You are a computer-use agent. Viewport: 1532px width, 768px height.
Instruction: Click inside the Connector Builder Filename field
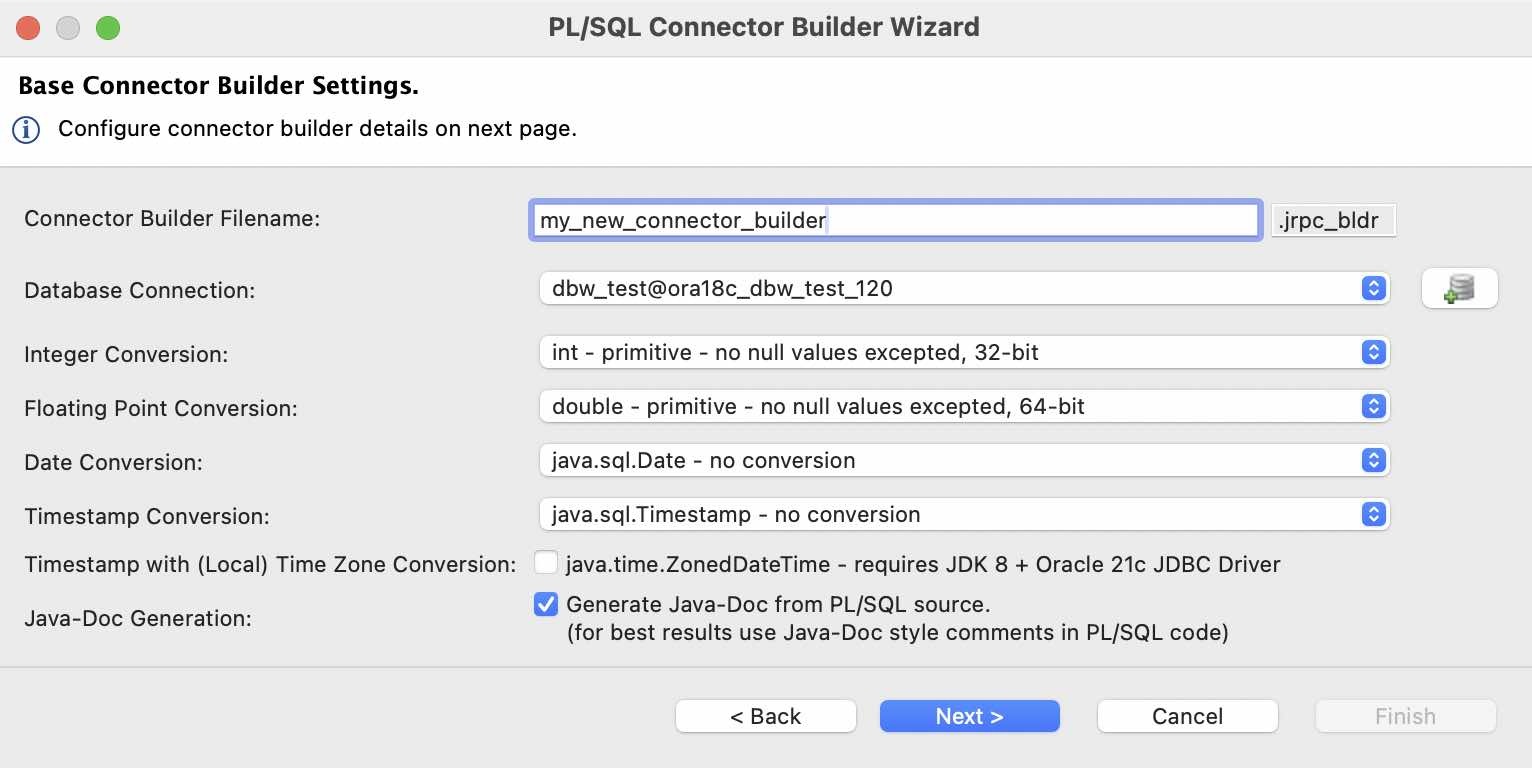tap(894, 220)
